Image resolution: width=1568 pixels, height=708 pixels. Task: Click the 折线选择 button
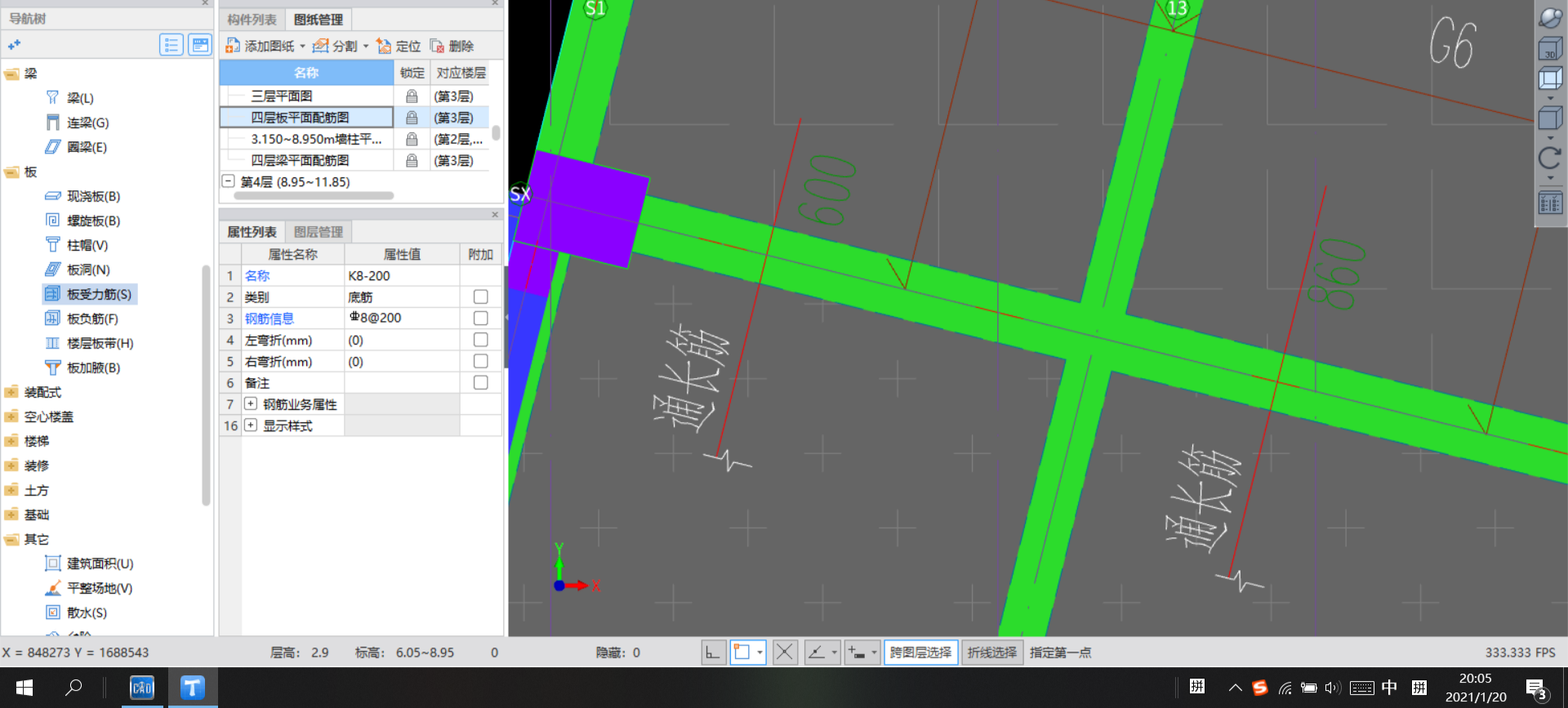[992, 652]
